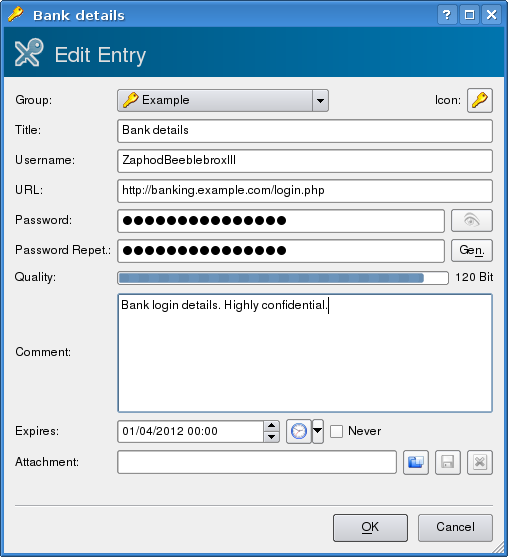Screen dimensions: 508x557
Task: Click the help question mark in title bar
Action: (x=447, y=15)
